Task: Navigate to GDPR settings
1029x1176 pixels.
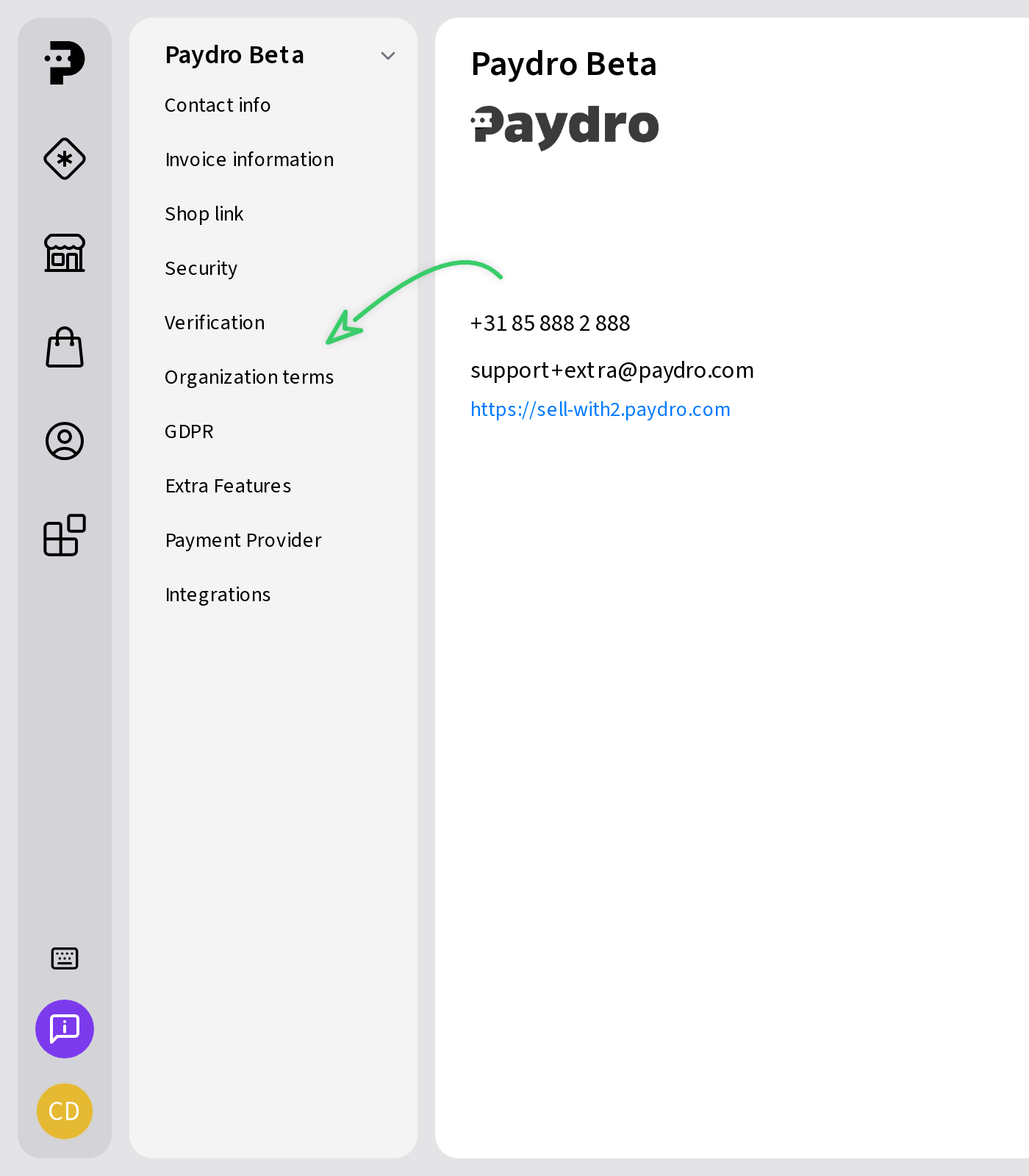Action: pyautogui.click(x=189, y=431)
